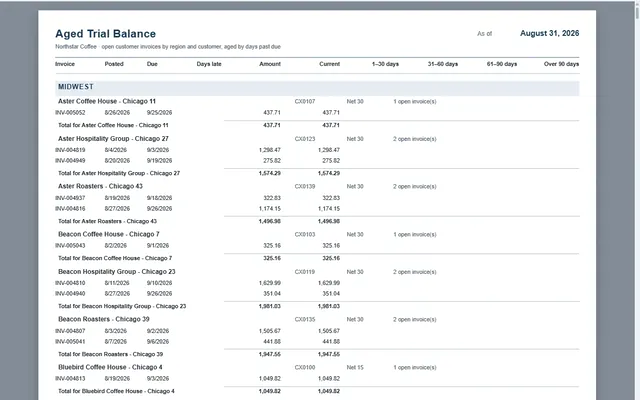Viewport: 640px width, 400px height.
Task: Click due date "9/18/2026" of INV-004937
Action: coord(160,198)
